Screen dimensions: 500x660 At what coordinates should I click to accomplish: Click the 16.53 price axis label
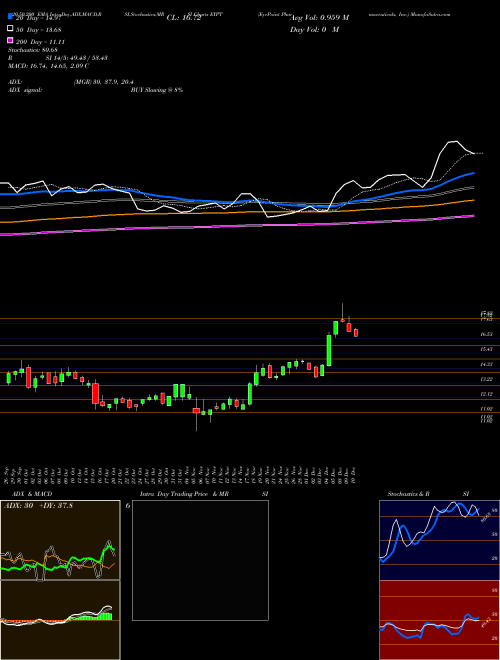487,334
